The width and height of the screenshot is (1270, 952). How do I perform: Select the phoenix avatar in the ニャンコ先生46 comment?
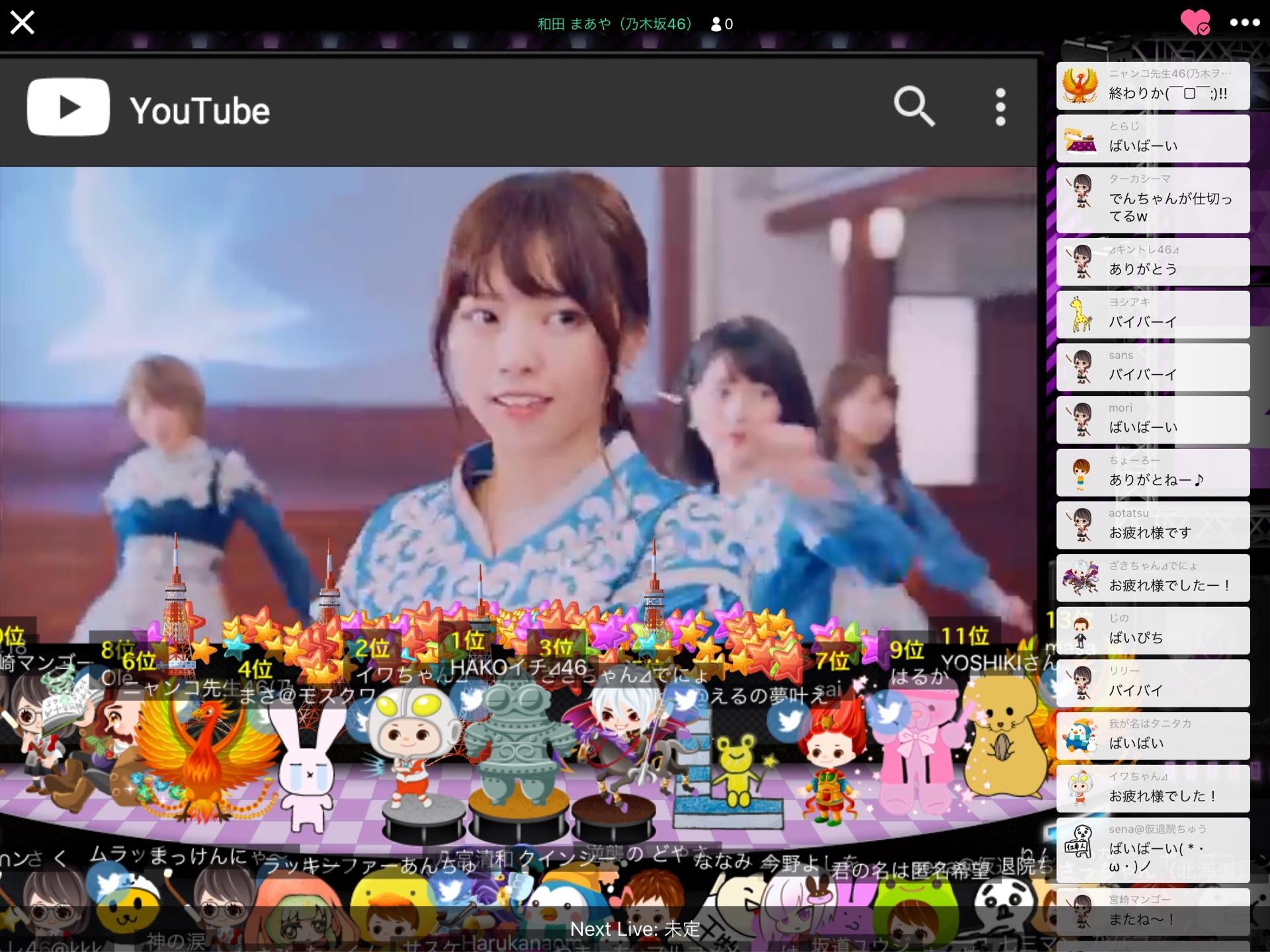(1079, 86)
